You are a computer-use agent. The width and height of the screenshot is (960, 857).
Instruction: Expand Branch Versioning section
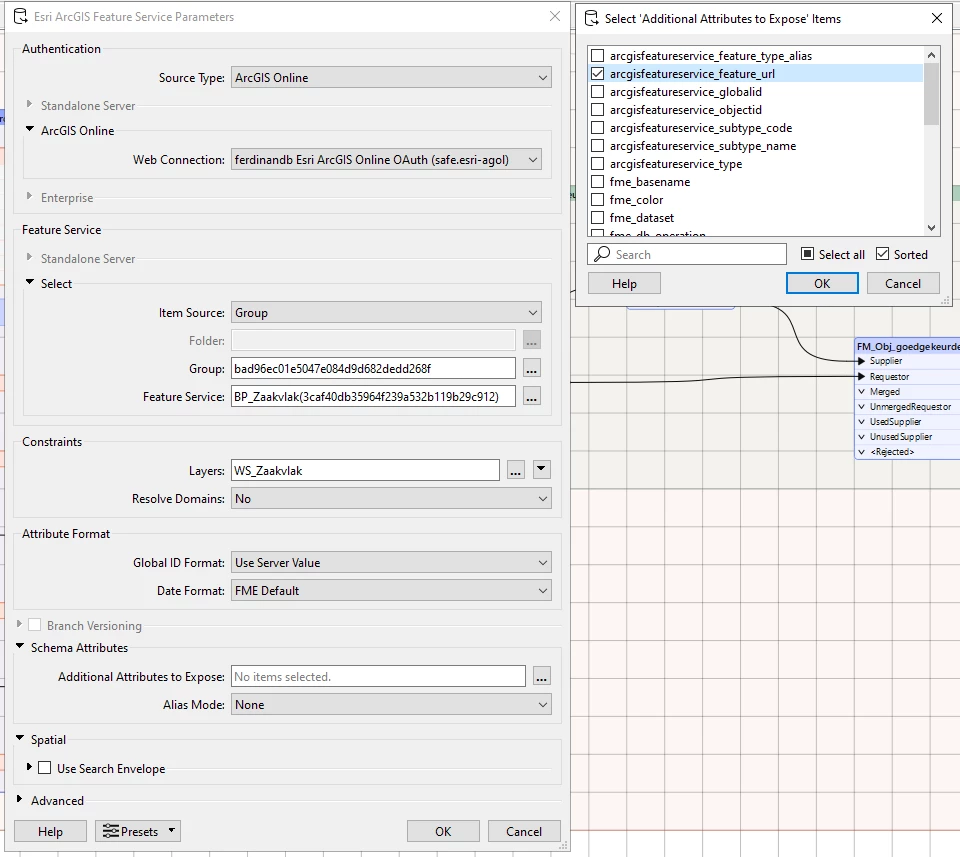pyautogui.click(x=19, y=624)
